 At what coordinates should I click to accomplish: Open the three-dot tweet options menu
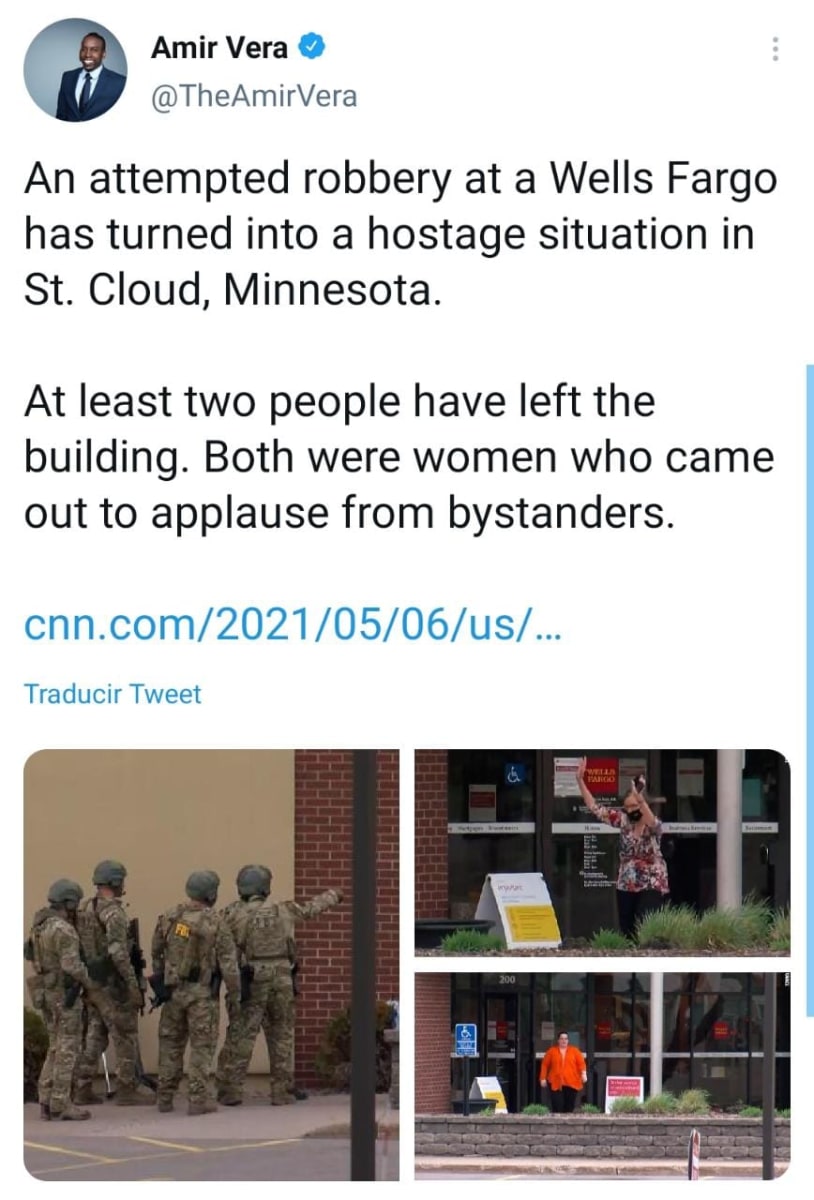[774, 49]
